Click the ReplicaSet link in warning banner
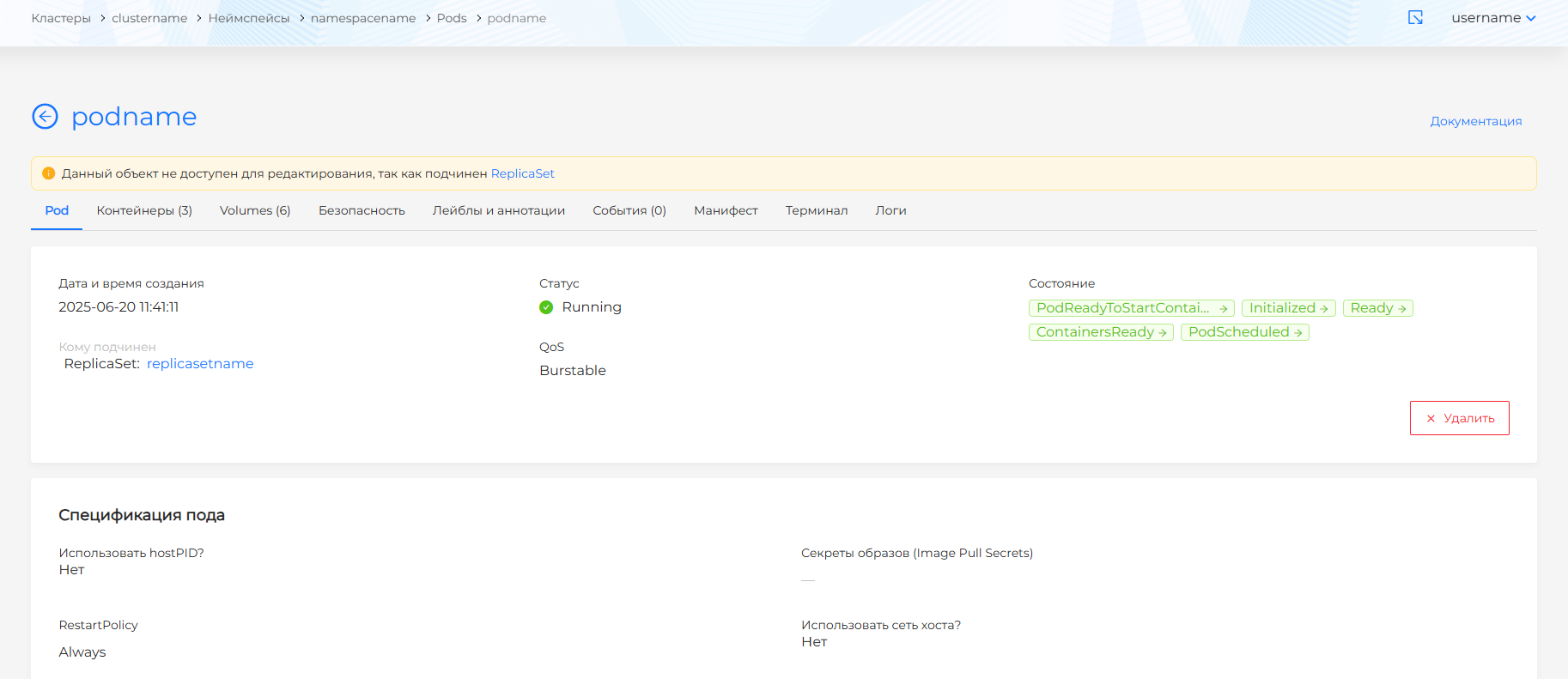Screen dimensions: 1568x679 coord(522,173)
